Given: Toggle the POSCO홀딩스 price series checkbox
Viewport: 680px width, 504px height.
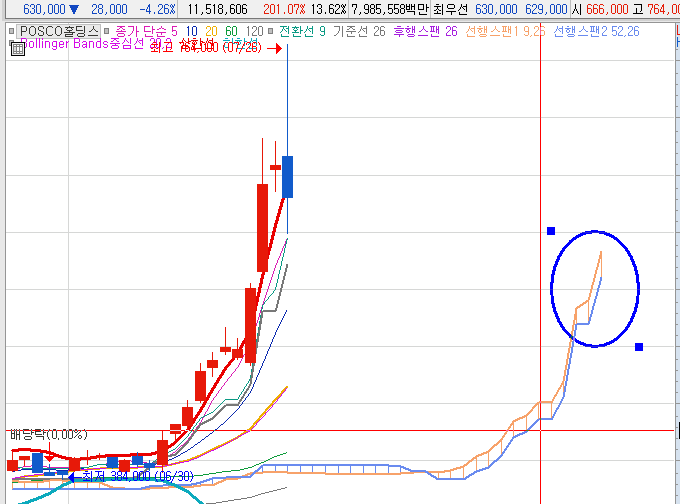Looking at the screenshot, I should click(12, 31).
